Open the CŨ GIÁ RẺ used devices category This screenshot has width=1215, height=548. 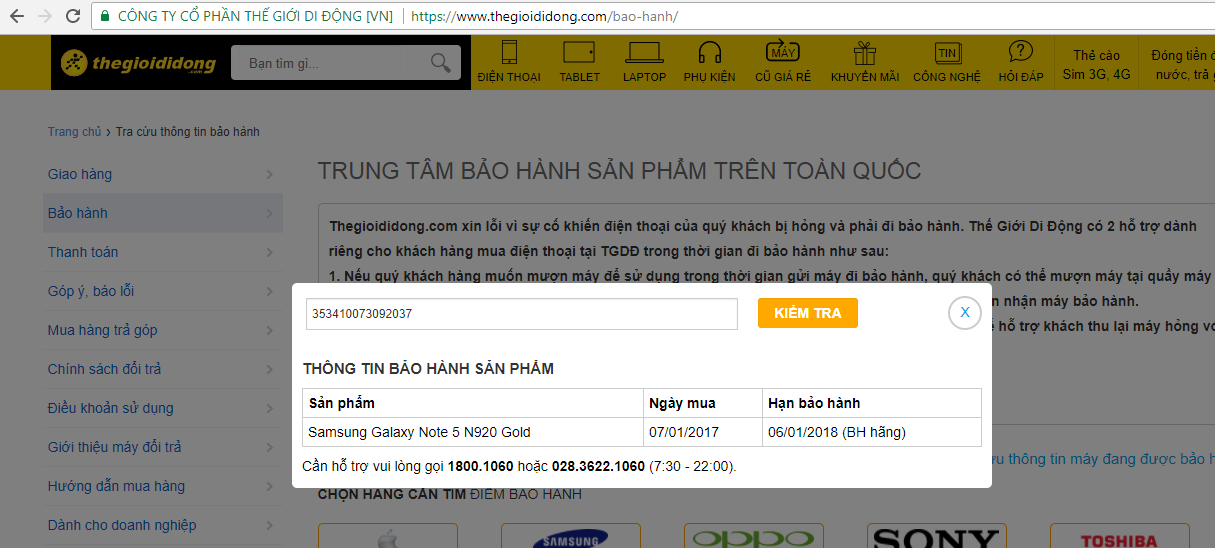tap(782, 63)
